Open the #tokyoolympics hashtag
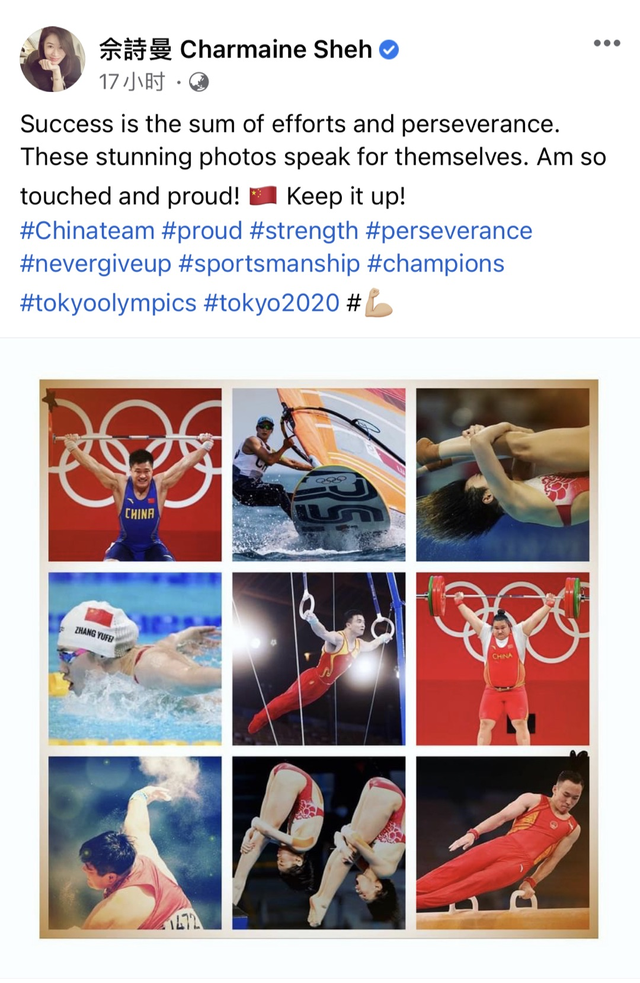The height and width of the screenshot is (983, 640). click(x=108, y=302)
